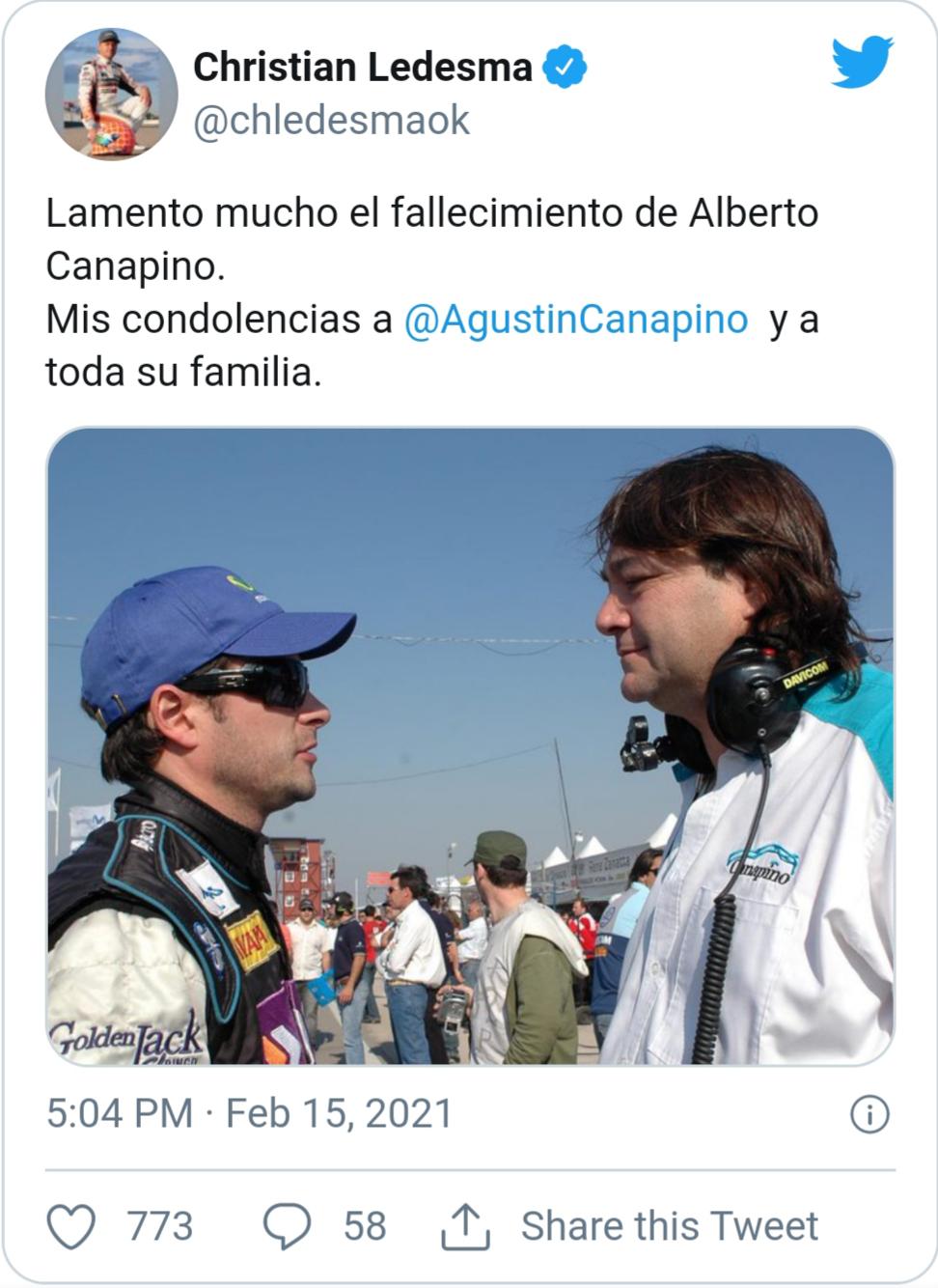The image size is (938, 1288).
Task: Open the embedded racing paddock photo
Action: pyautogui.click(x=470, y=745)
